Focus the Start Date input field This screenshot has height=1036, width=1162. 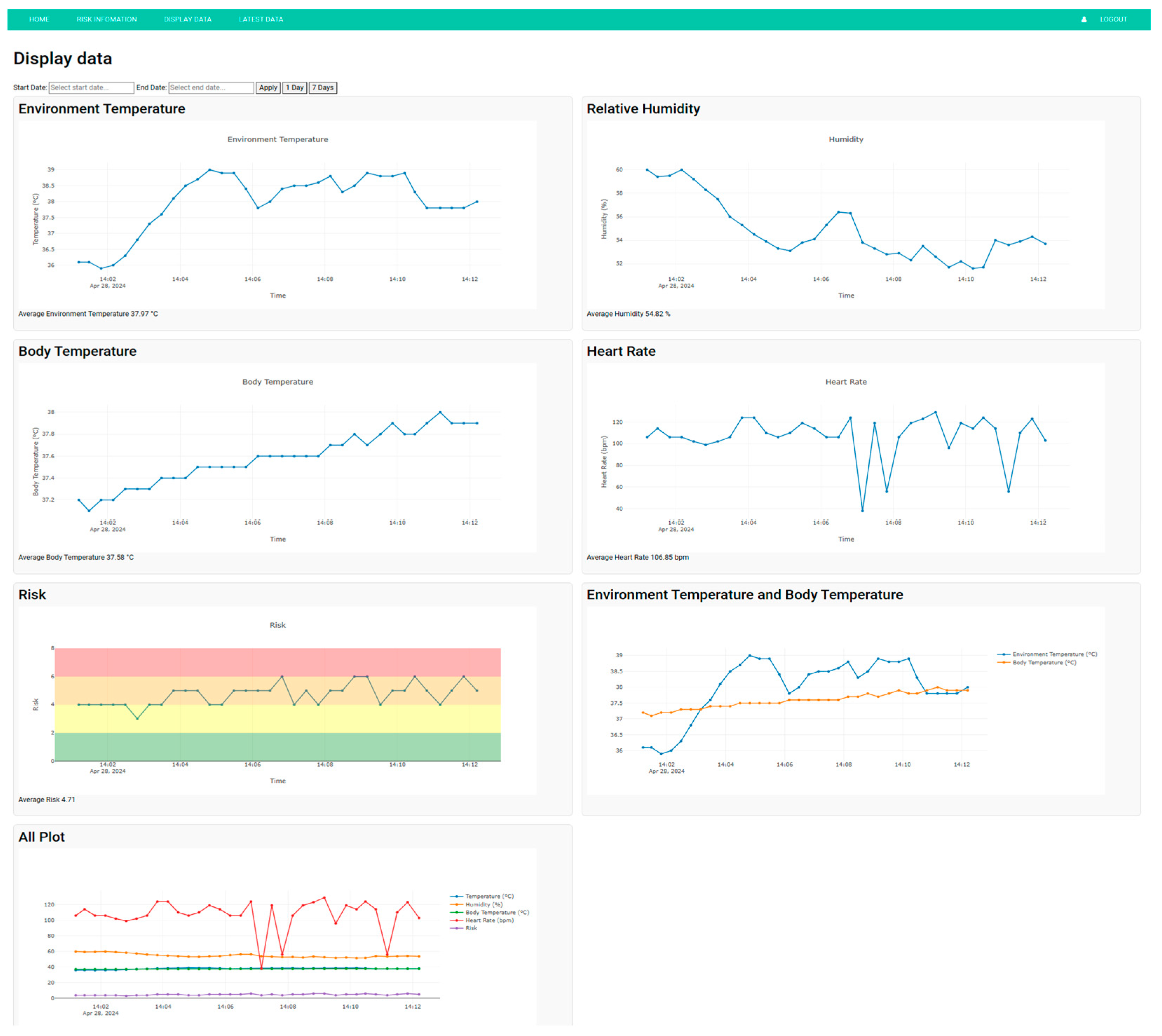[91, 88]
